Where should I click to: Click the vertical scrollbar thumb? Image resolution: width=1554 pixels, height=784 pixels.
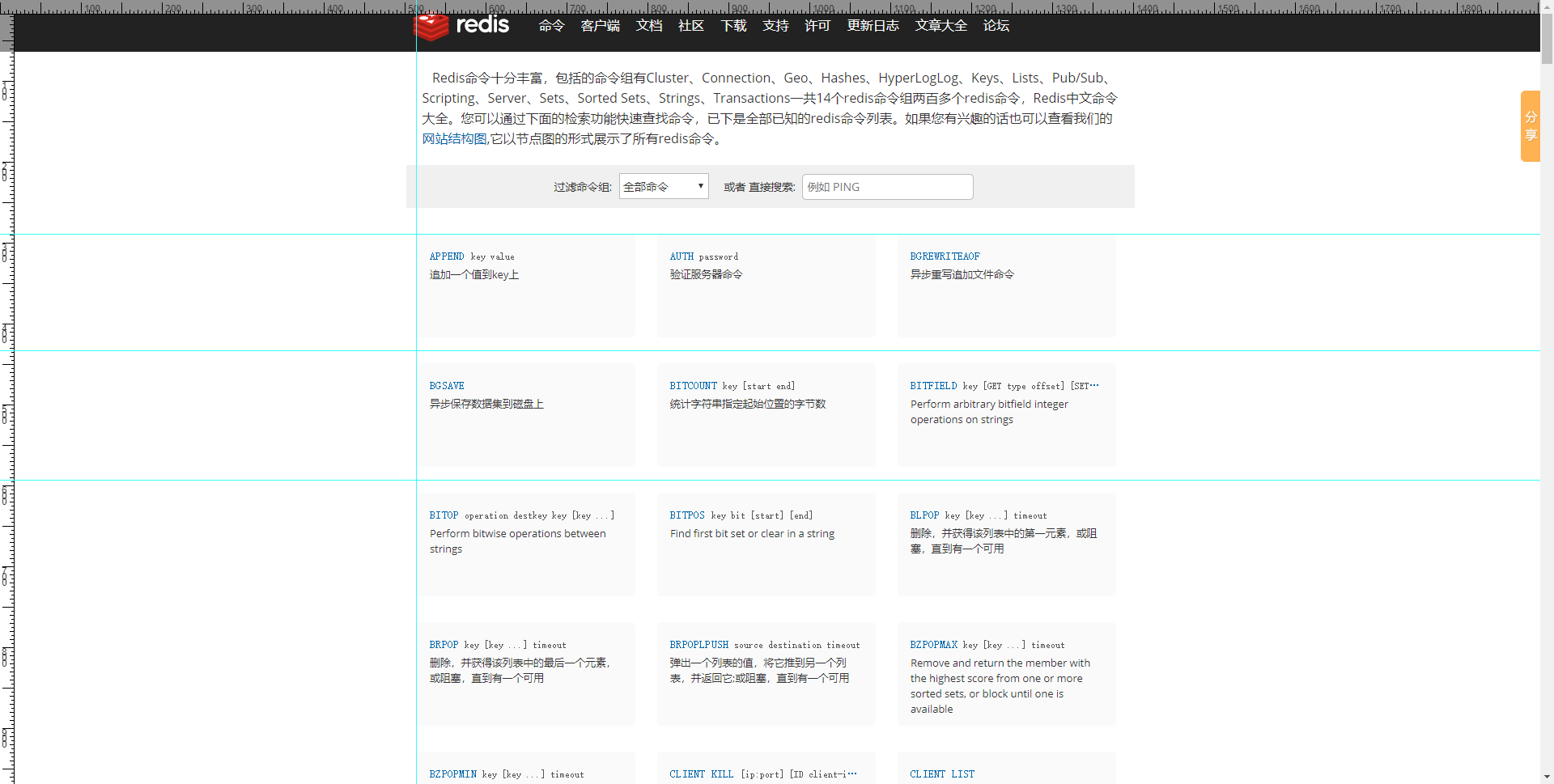pos(1547,40)
